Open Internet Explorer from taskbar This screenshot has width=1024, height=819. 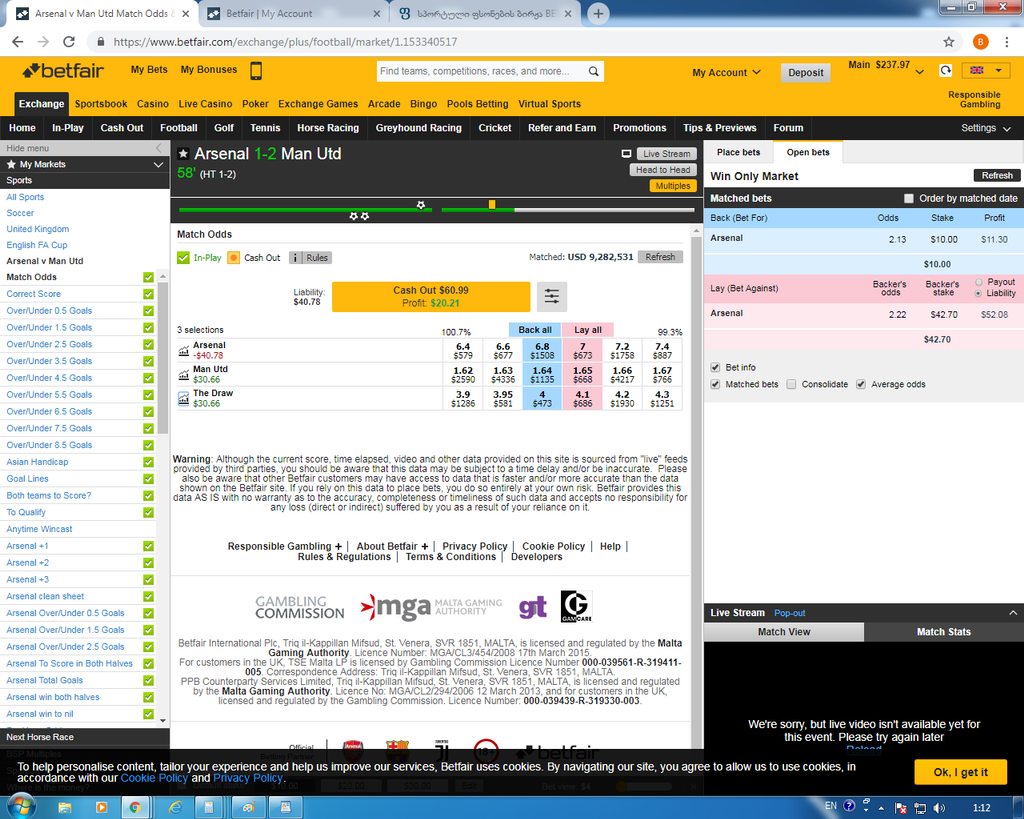175,808
